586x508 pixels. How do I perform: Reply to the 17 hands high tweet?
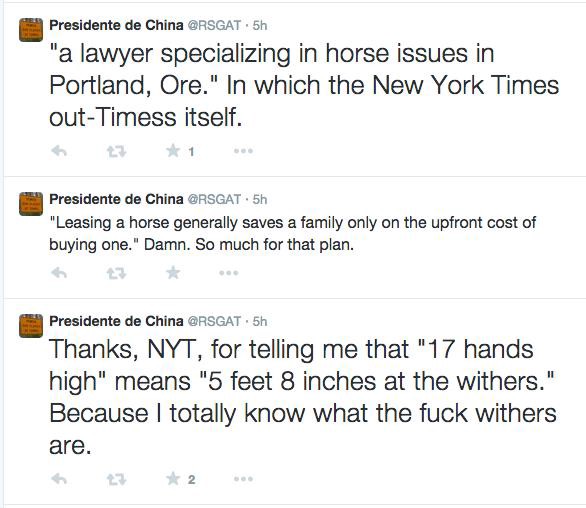[59, 479]
